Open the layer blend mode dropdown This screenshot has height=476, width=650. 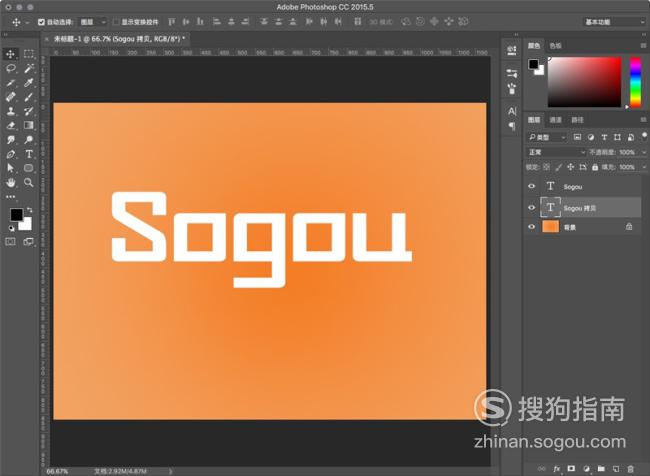click(x=556, y=152)
